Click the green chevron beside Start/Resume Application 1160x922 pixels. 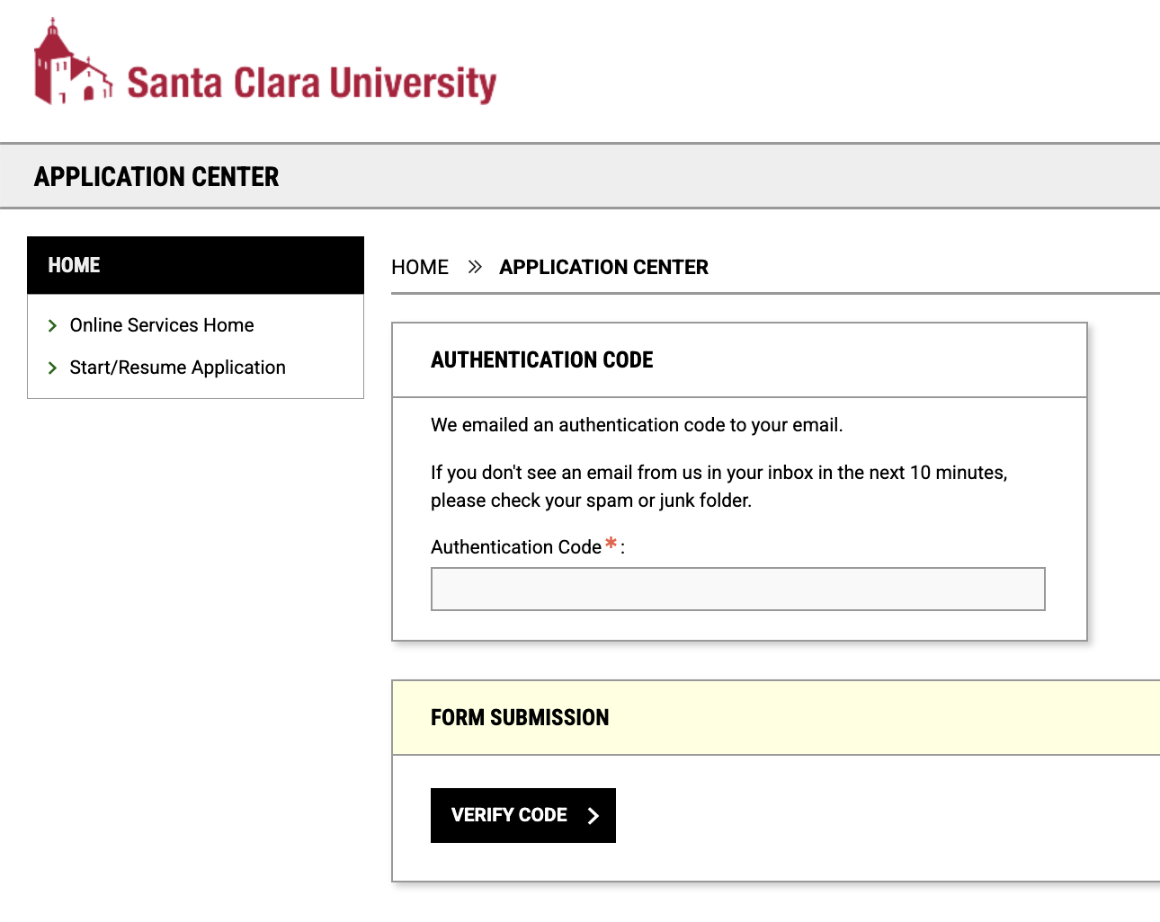click(x=51, y=367)
